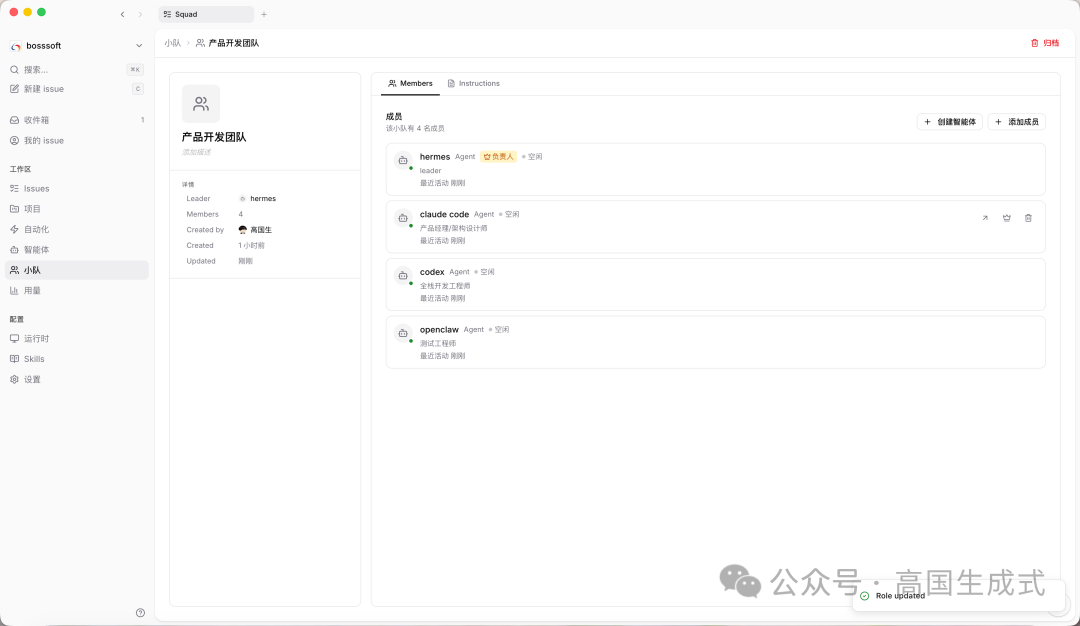Screen dimensions: 1080x626
Task: Click the lightning icon beside 自动化
Action: [x=14, y=229]
